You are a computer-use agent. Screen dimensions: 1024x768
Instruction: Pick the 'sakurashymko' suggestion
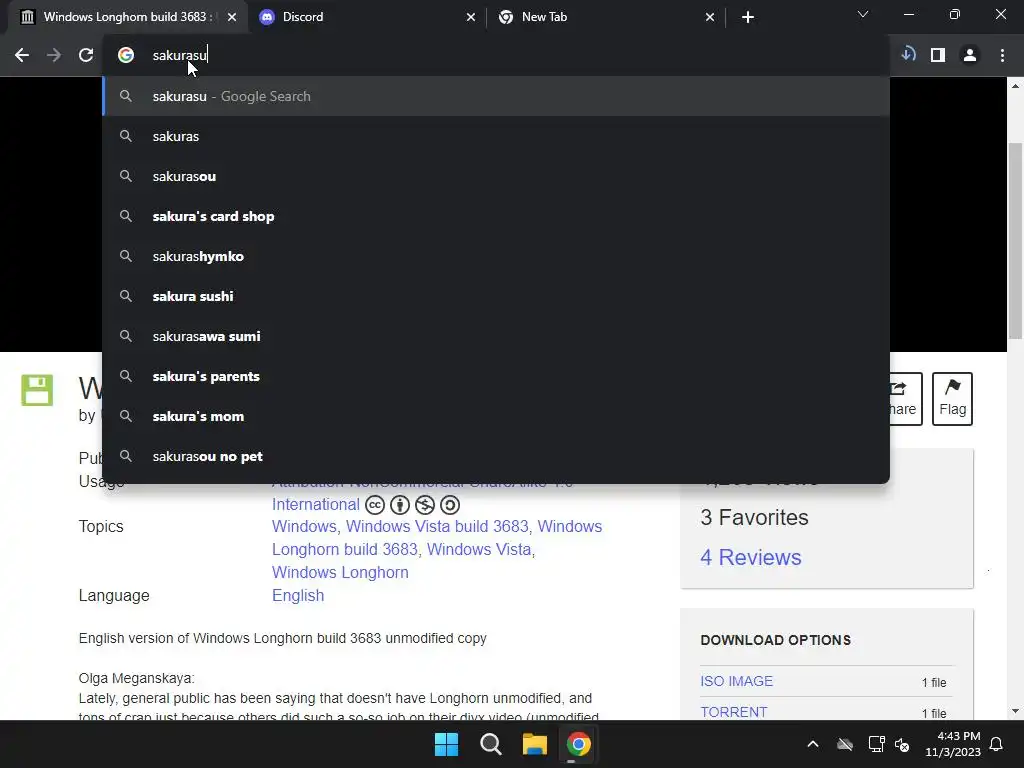[x=496, y=256]
